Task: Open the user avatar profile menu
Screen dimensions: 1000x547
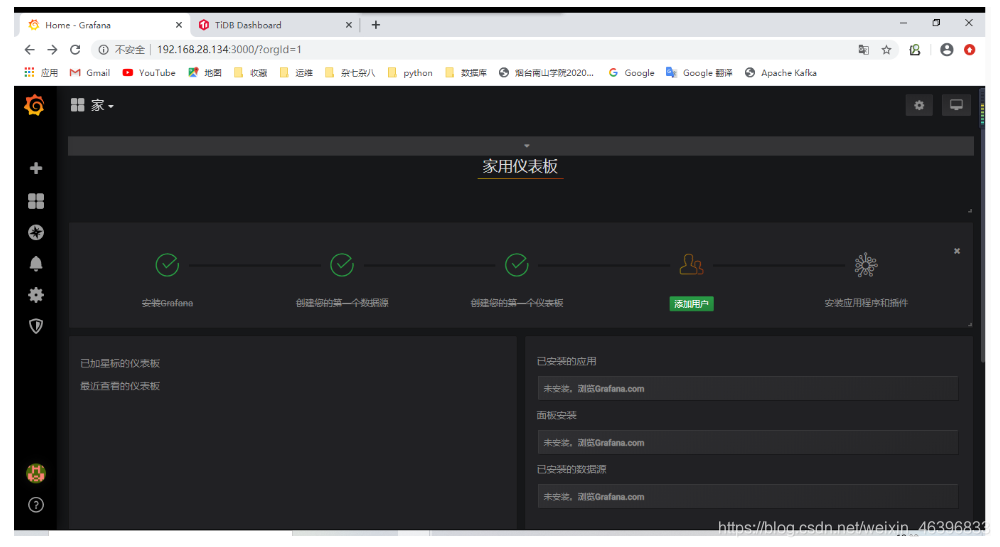Action: pos(36,473)
